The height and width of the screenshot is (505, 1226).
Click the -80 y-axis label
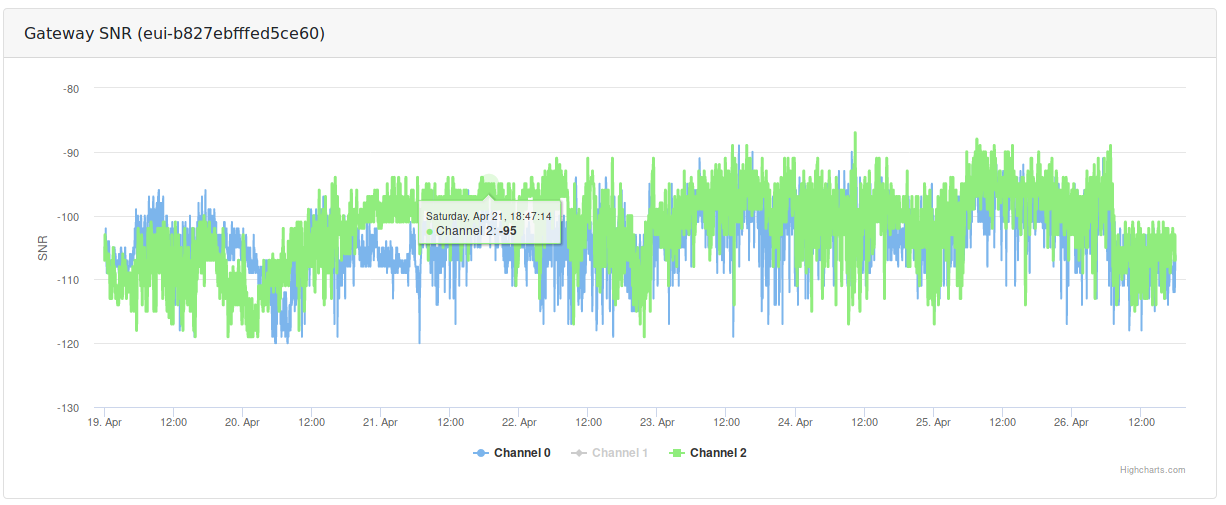click(x=71, y=89)
